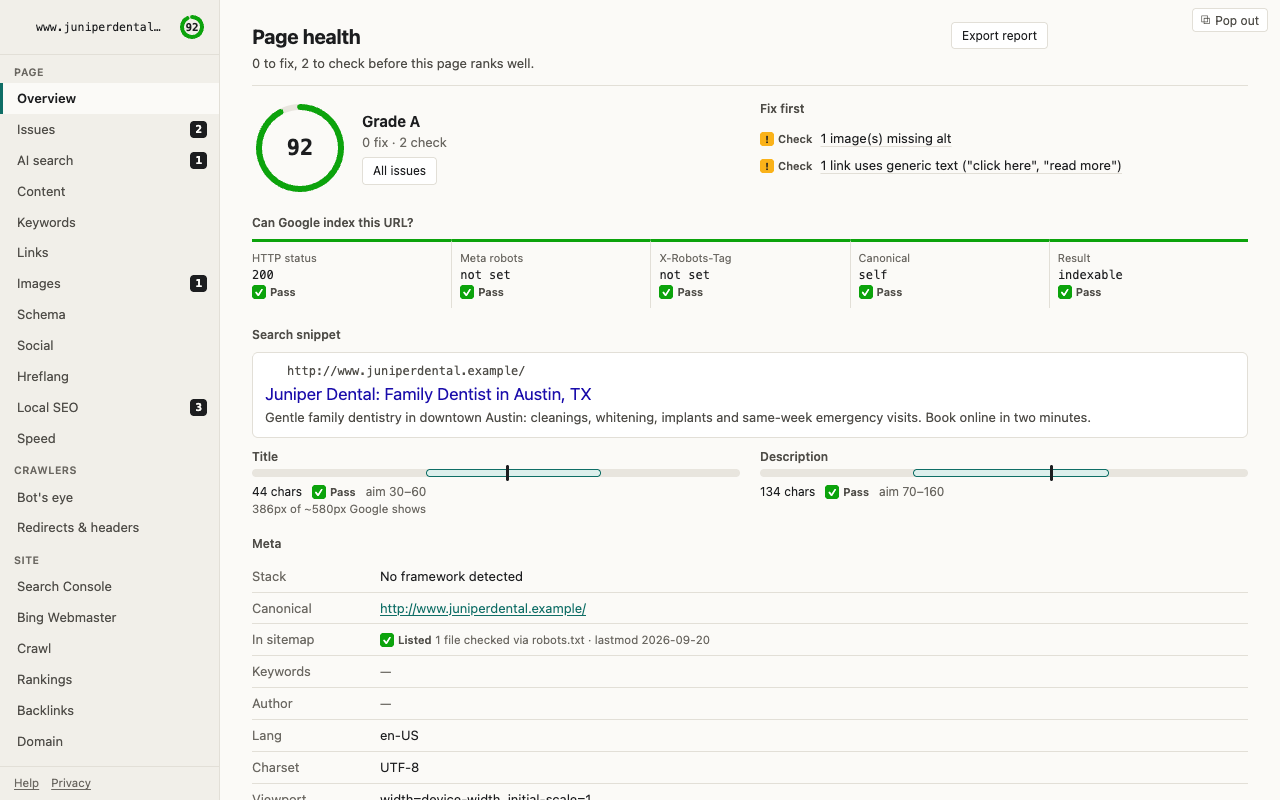The width and height of the screenshot is (1280, 800).
Task: Open the Keywords section
Action: point(110,223)
